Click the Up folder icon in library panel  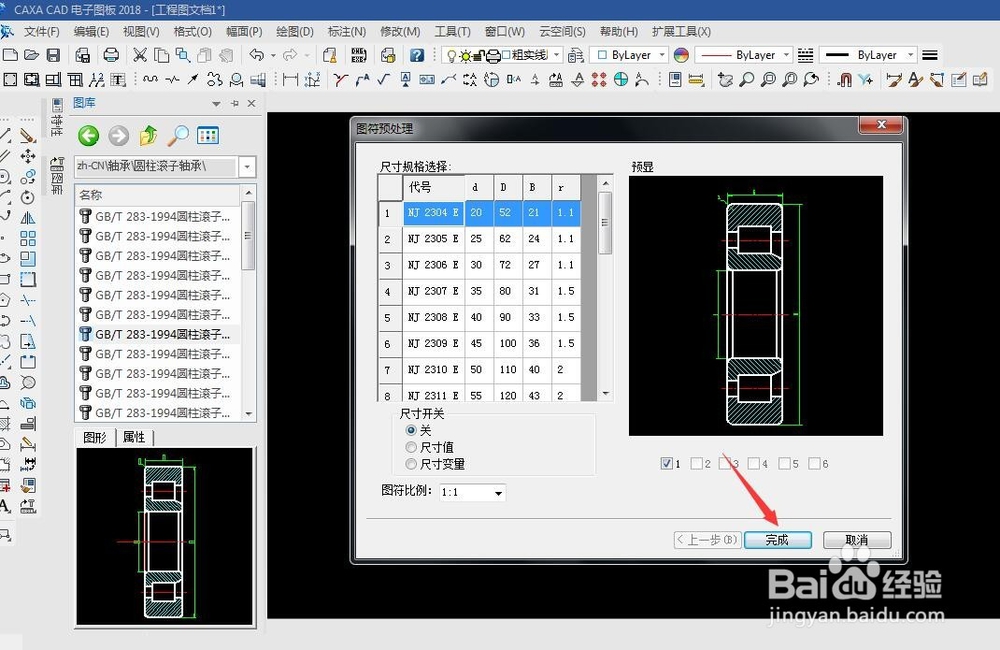(148, 135)
